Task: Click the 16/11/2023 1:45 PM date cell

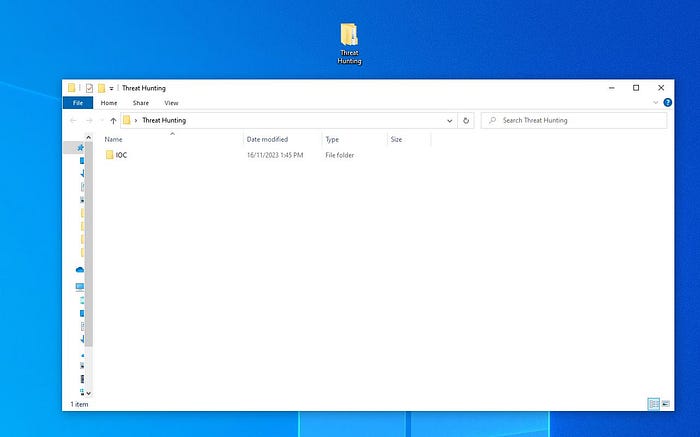Action: [x=275, y=155]
